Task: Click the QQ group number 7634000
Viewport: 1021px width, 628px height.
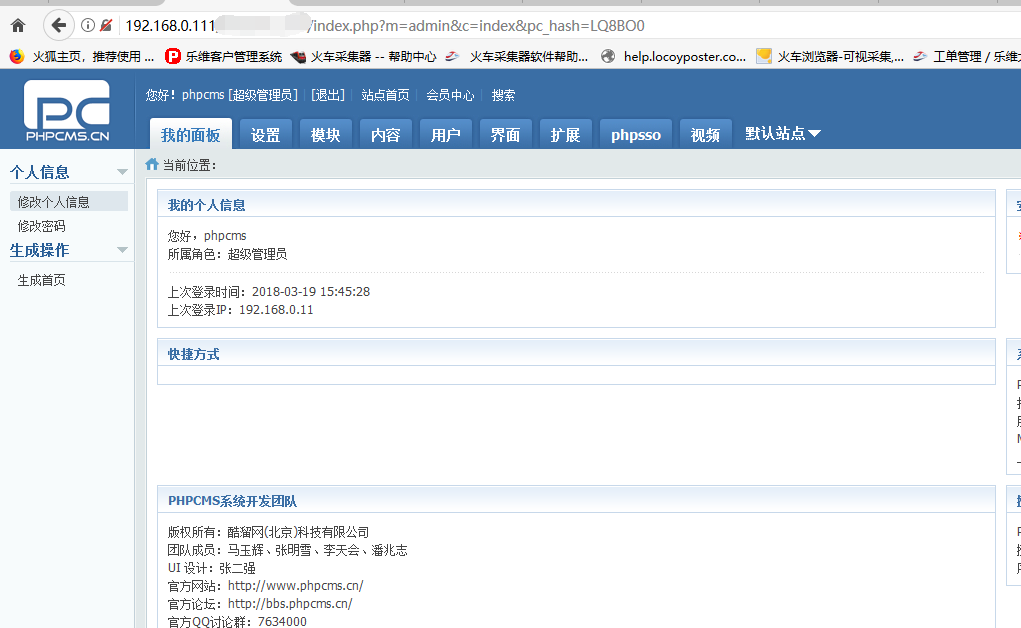Action: 282,621
